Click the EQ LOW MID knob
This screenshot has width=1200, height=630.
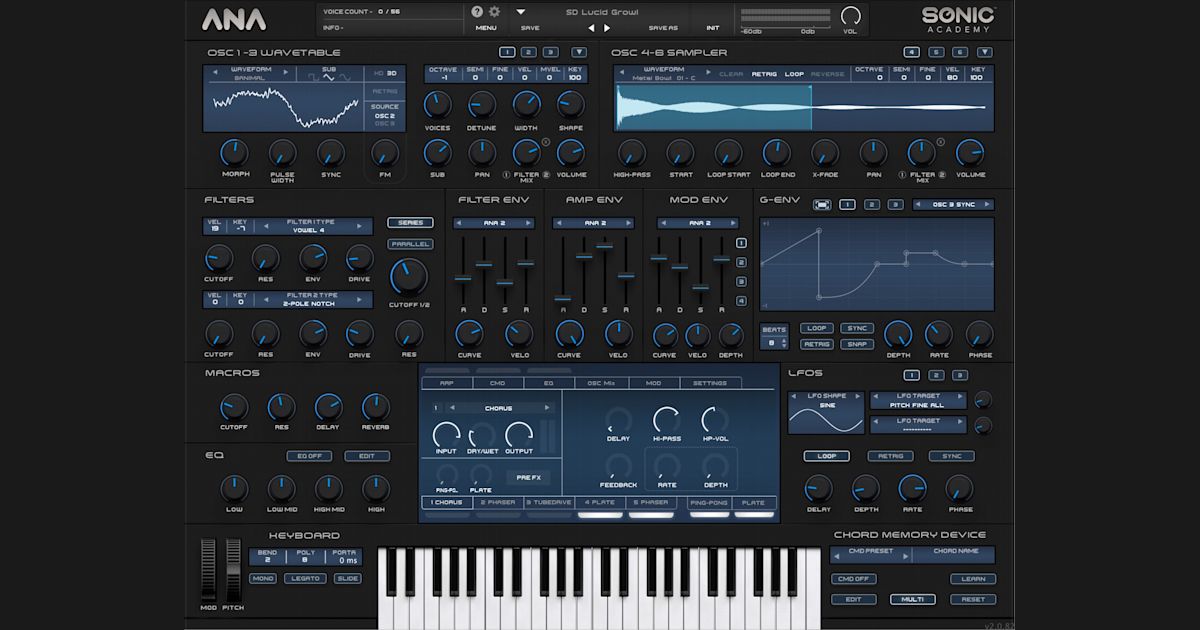pyautogui.click(x=282, y=489)
